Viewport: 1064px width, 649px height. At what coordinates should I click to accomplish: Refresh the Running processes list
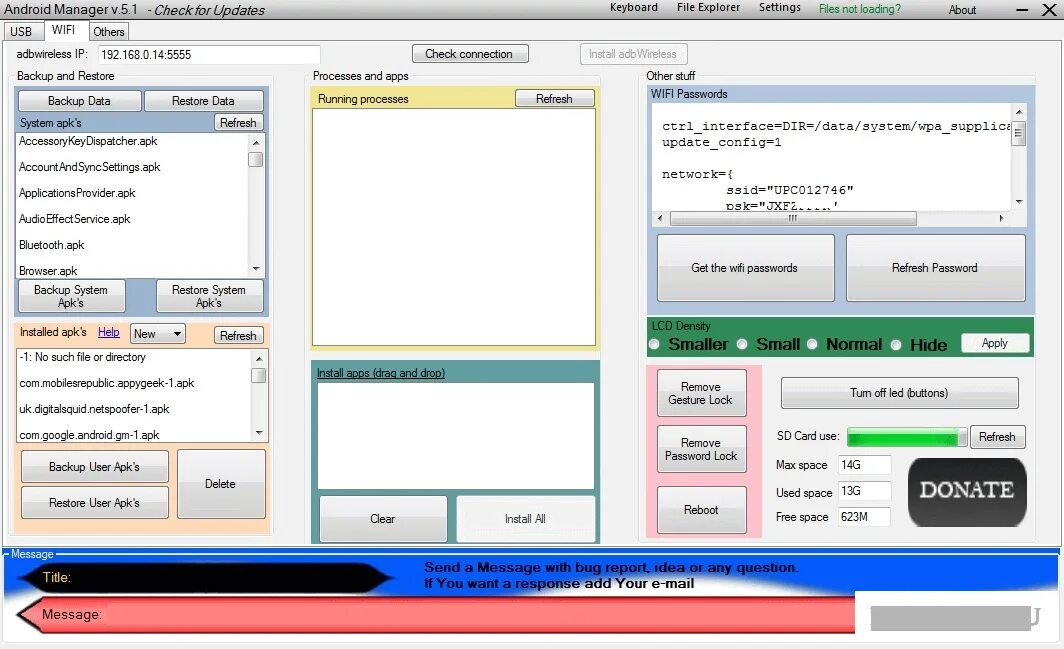pos(554,98)
